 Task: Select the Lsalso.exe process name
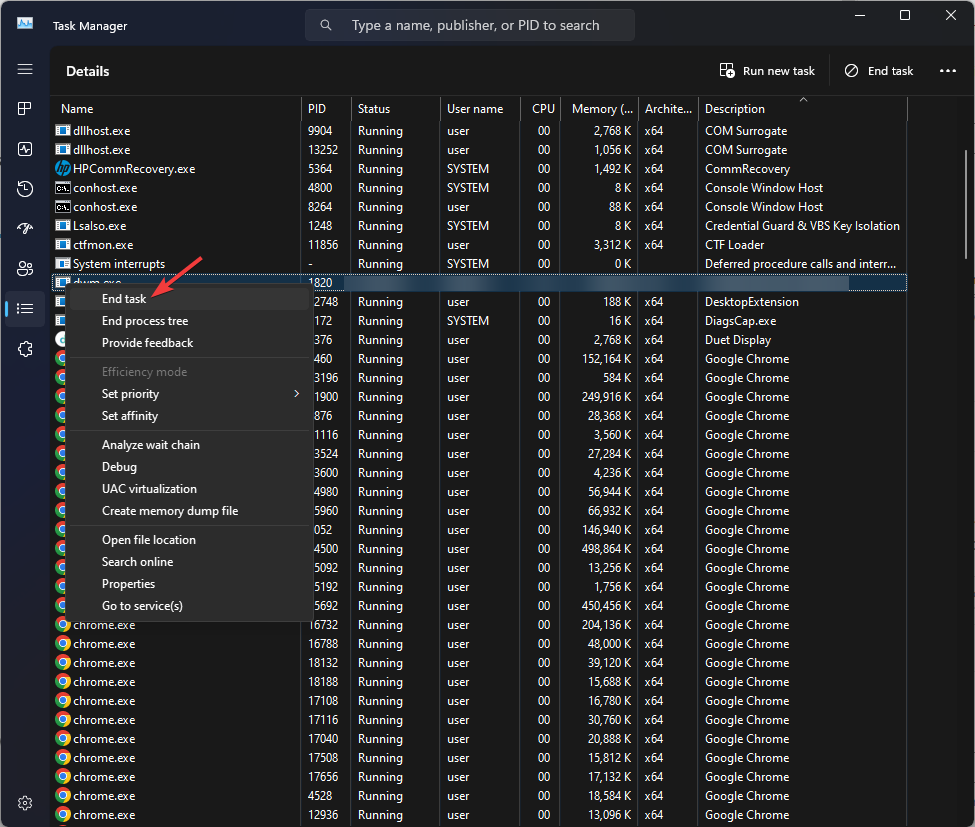[x=99, y=226]
